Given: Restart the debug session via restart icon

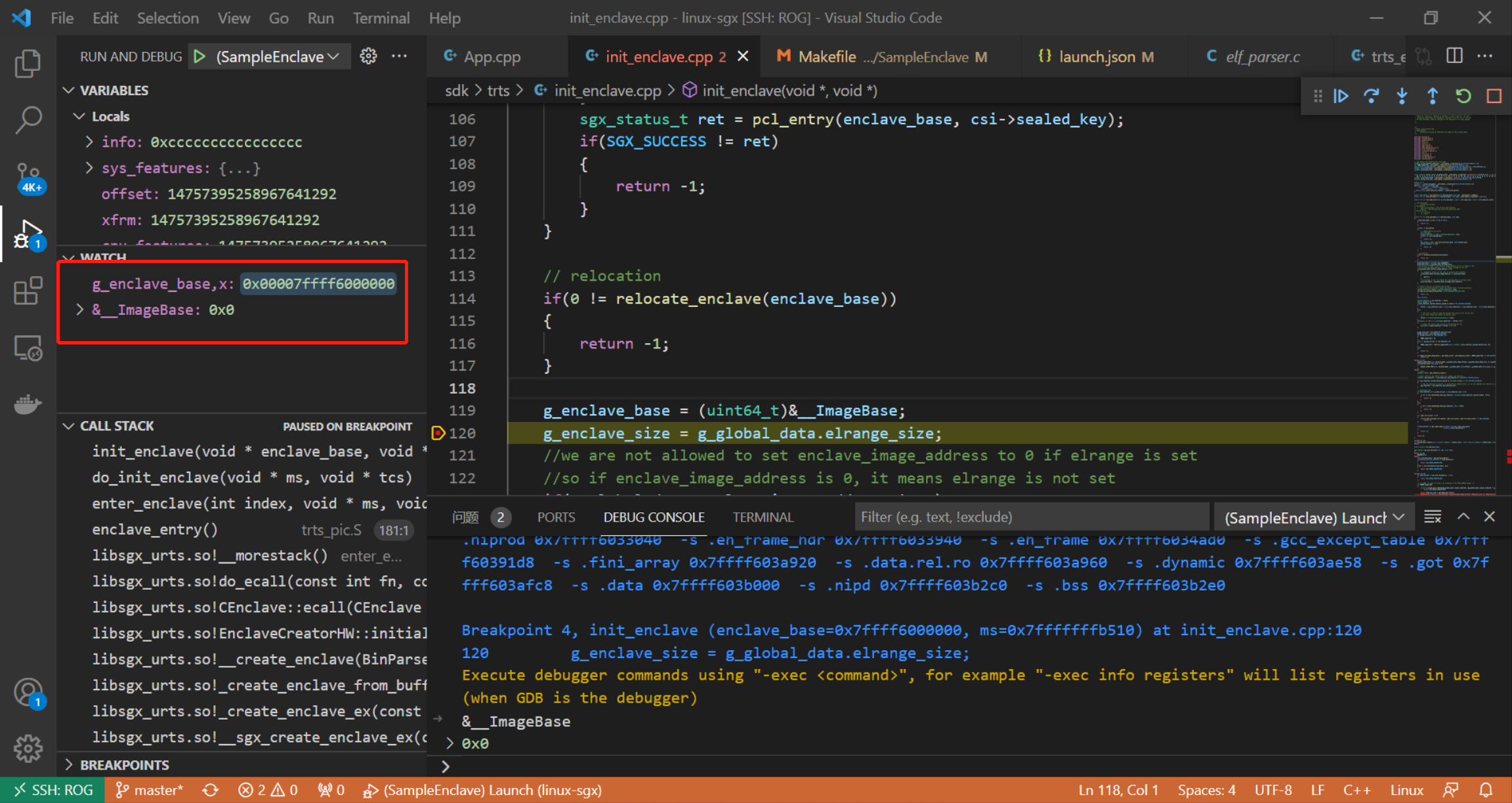Looking at the screenshot, I should point(1463,96).
